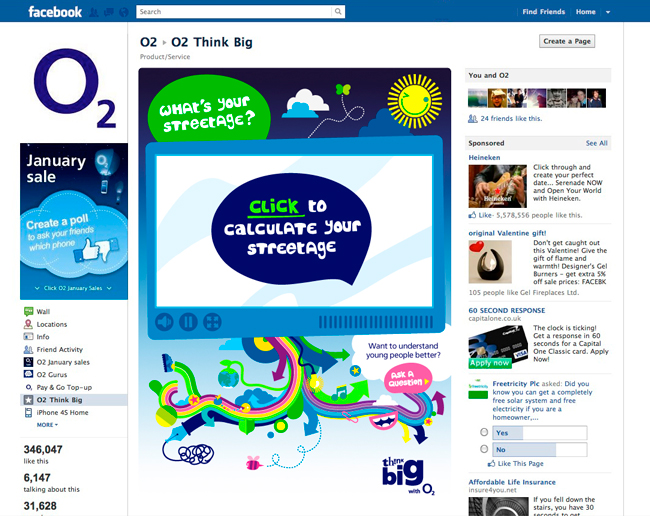650x516 pixels.
Task: Click the Find Friends link
Action: coord(543,12)
